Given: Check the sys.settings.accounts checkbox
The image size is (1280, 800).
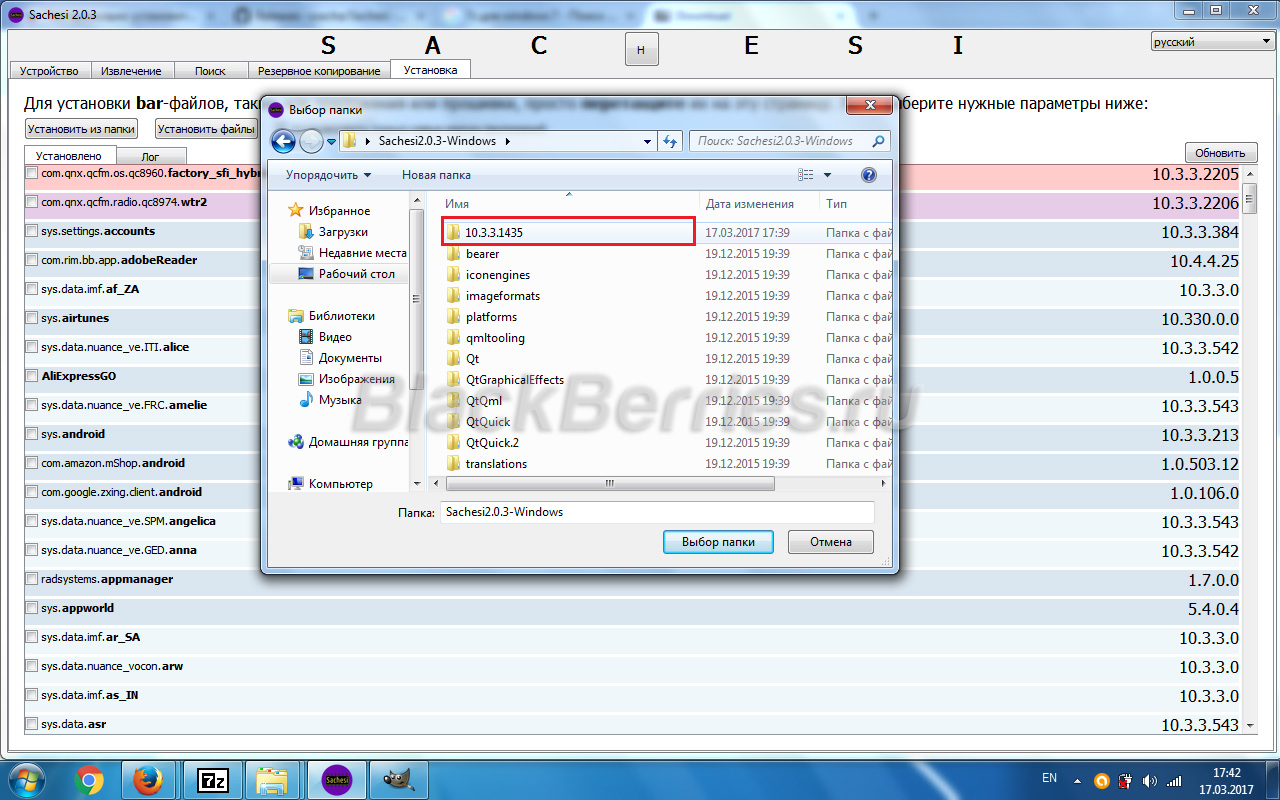Looking at the screenshot, I should click(32, 231).
